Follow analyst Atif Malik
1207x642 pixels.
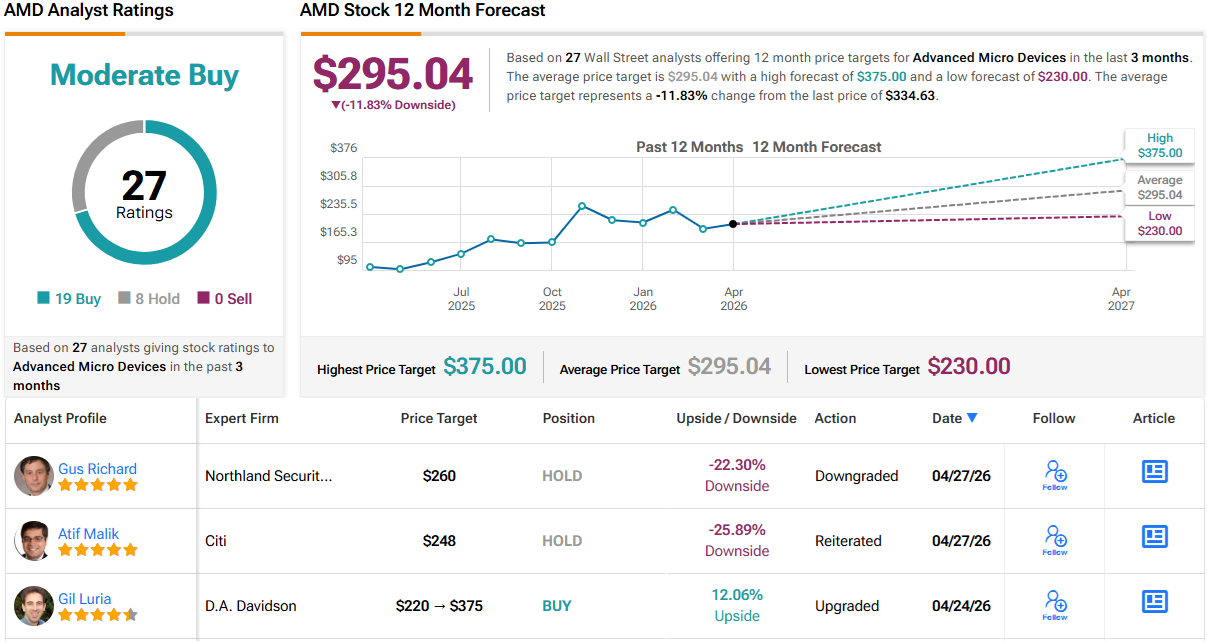(1054, 538)
